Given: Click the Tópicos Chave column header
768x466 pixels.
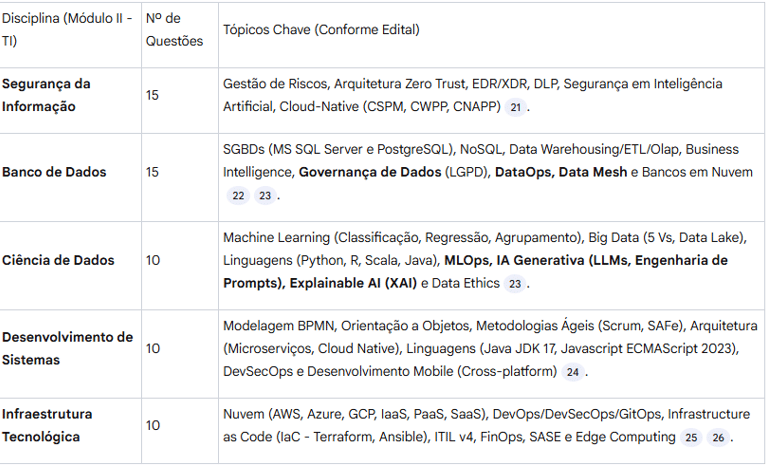Looking at the screenshot, I should point(321,30).
